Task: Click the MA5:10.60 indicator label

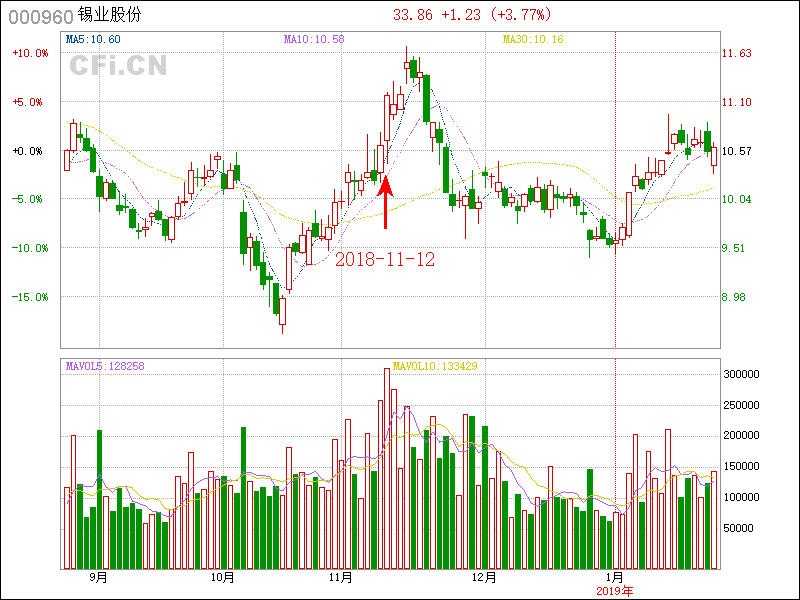Action: tap(93, 39)
